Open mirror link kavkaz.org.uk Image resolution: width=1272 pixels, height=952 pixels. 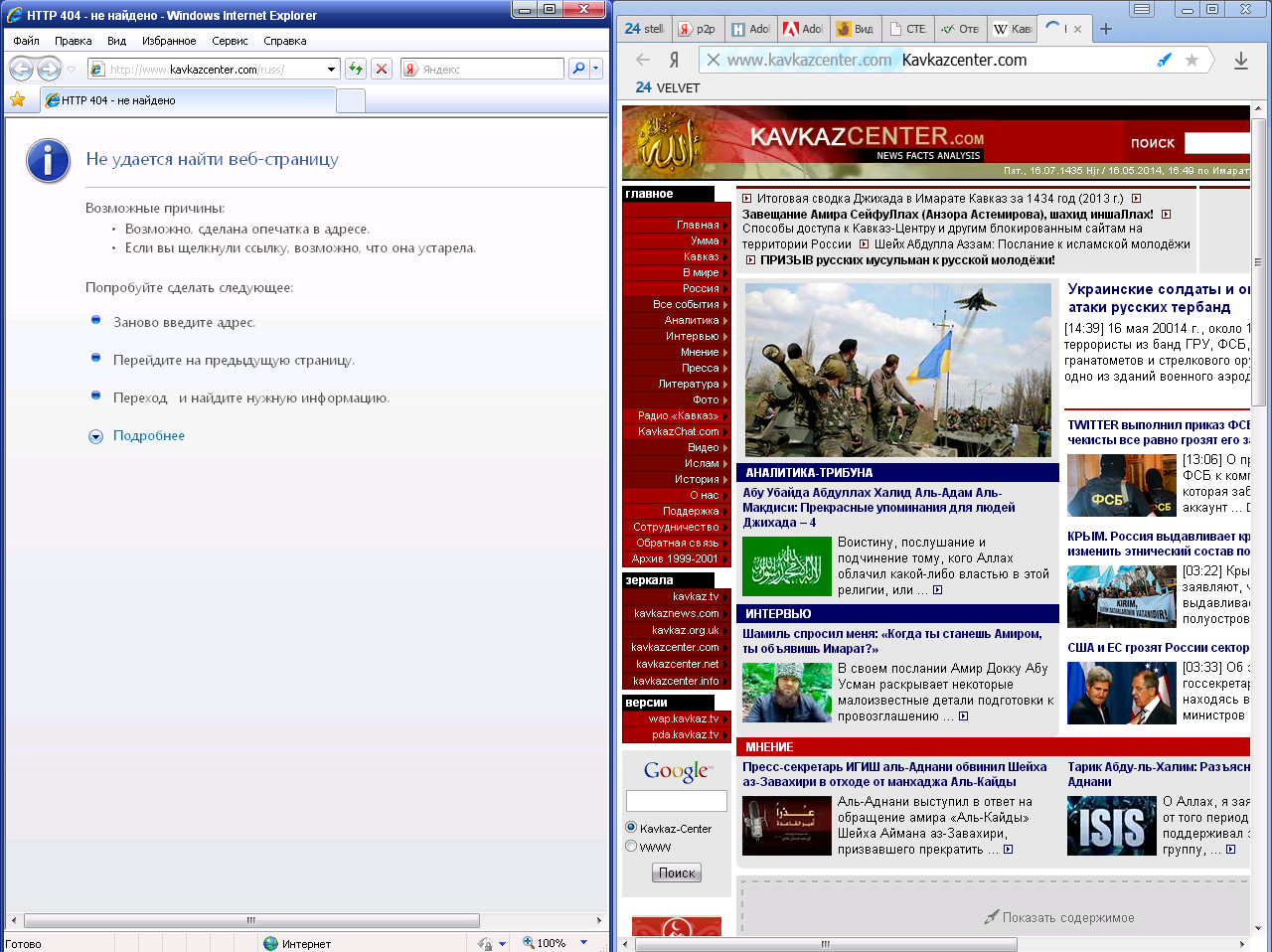(685, 630)
